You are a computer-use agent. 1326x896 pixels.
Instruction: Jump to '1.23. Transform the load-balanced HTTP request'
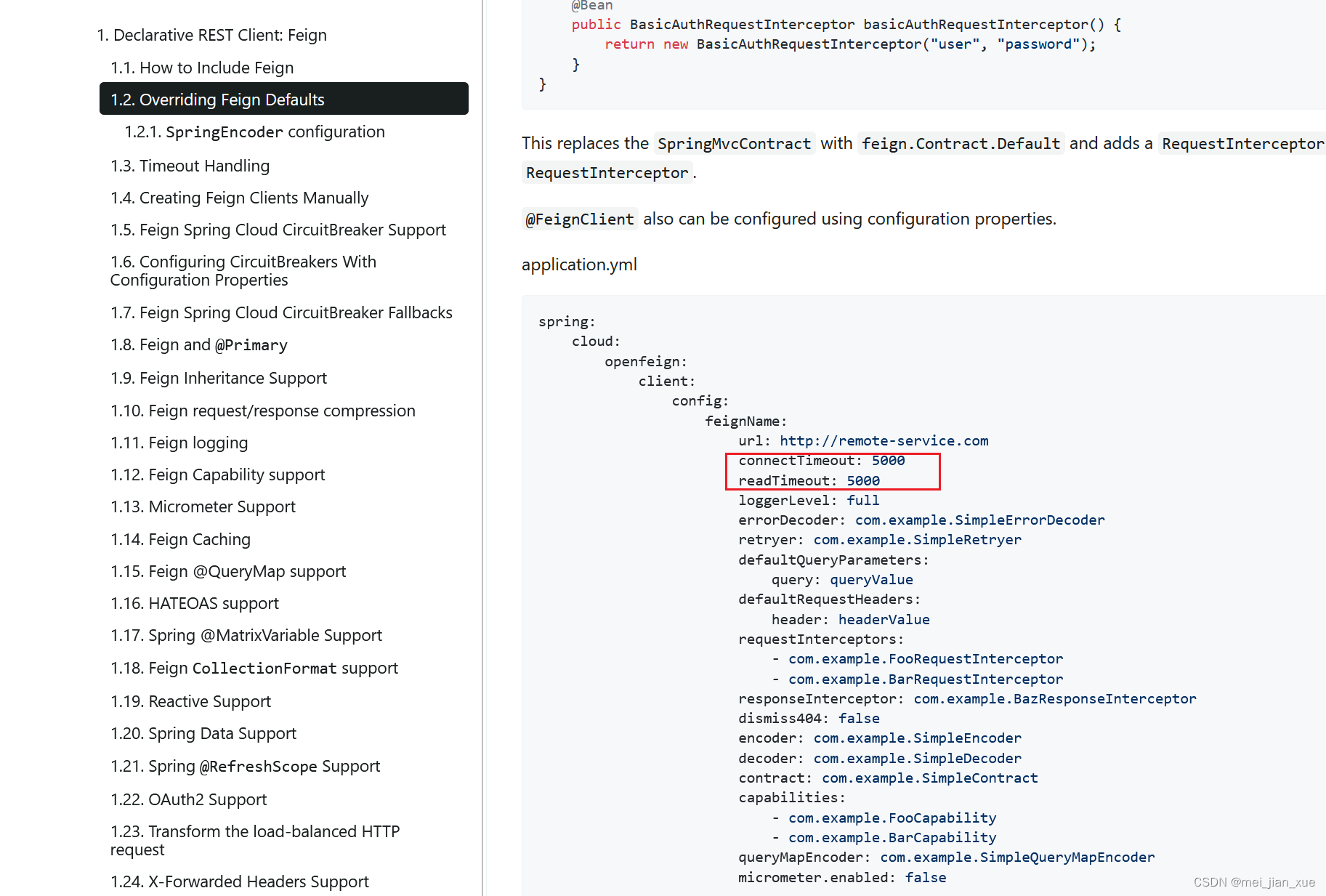point(255,841)
